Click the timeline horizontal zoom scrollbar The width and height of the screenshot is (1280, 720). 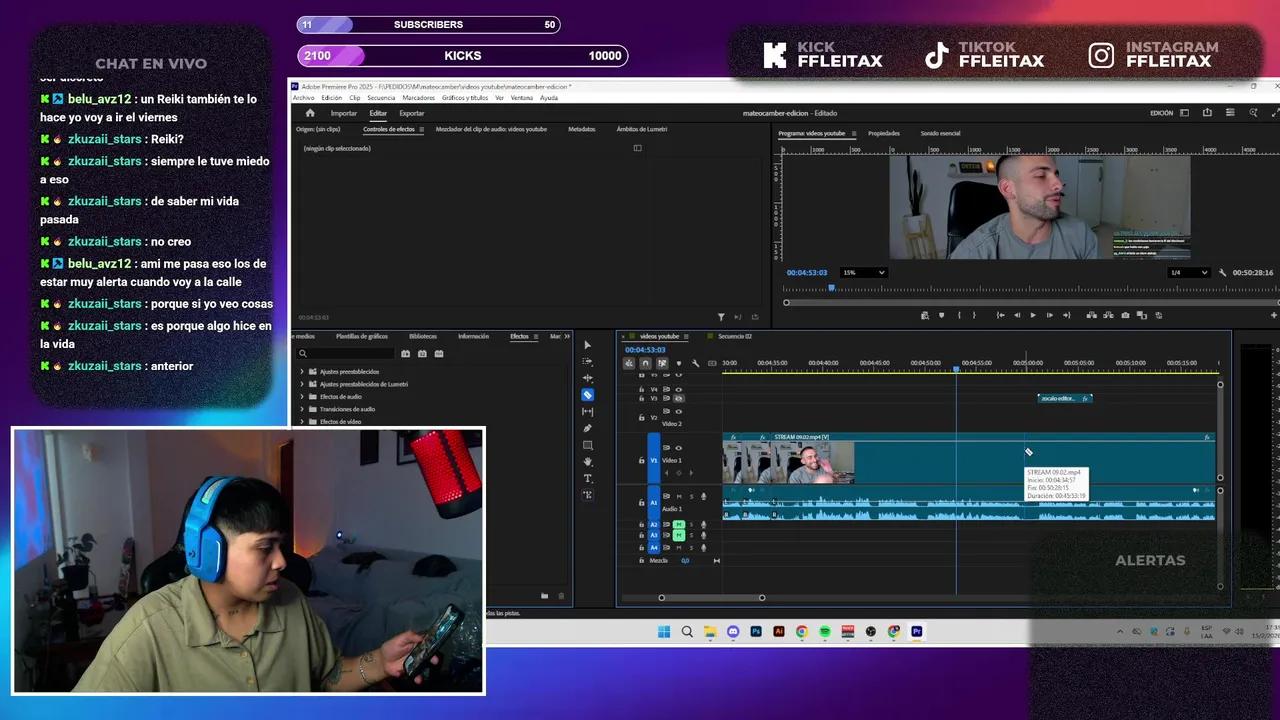click(711, 598)
